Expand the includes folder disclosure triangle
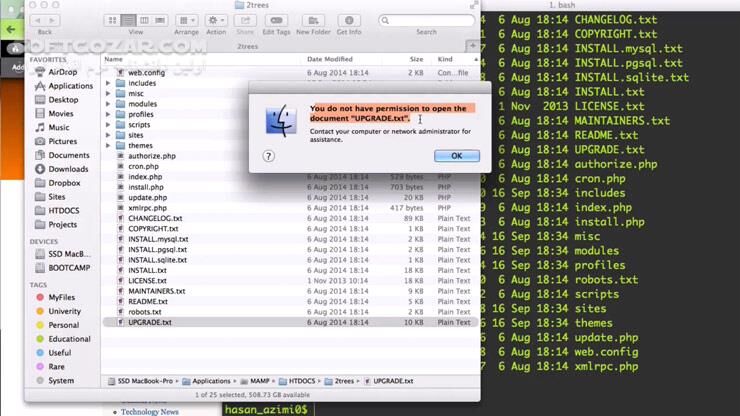Screen dimensions: 740x416 click(108, 83)
